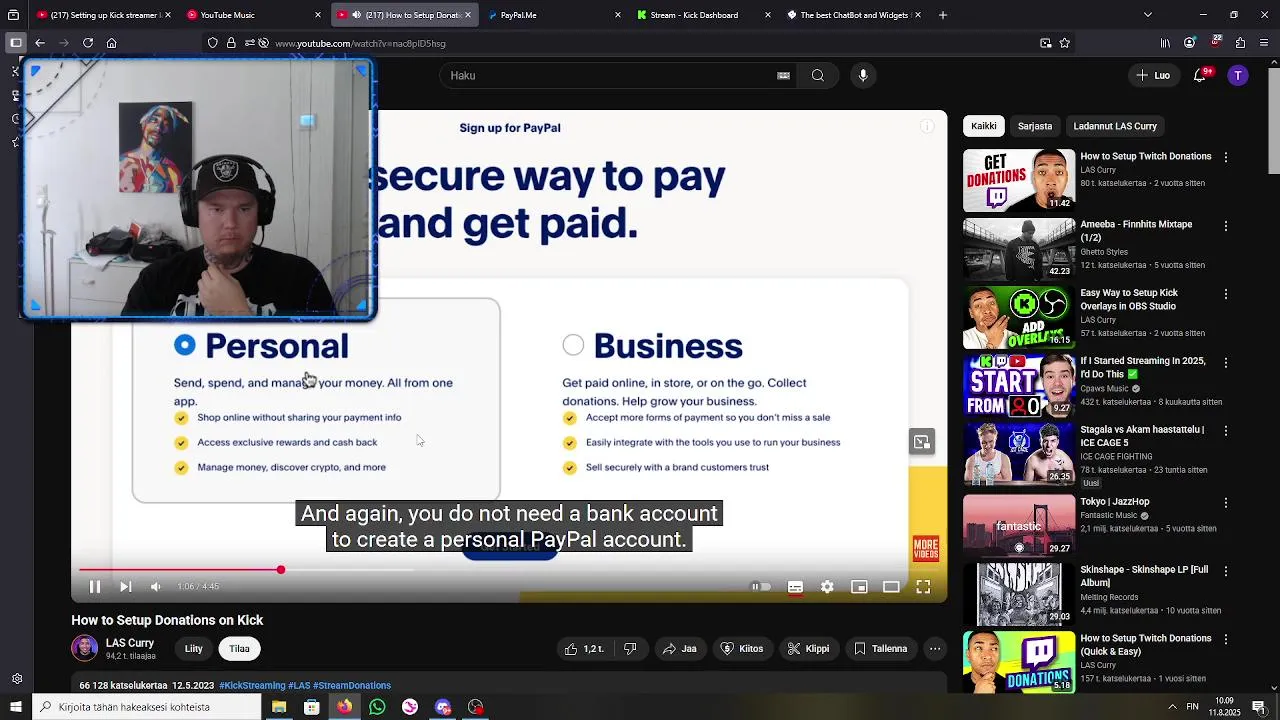The height and width of the screenshot is (720, 1280).
Task: Join the channel with Liity button
Action: [x=193, y=649]
